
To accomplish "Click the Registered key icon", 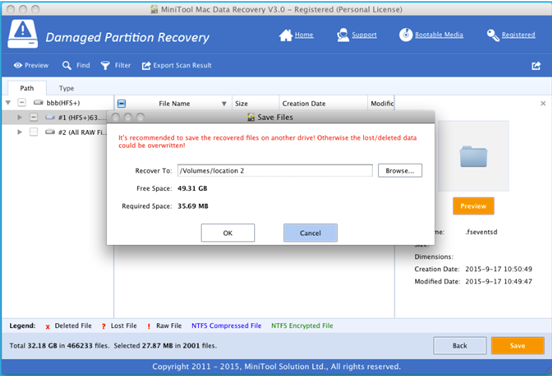I will point(493,35).
